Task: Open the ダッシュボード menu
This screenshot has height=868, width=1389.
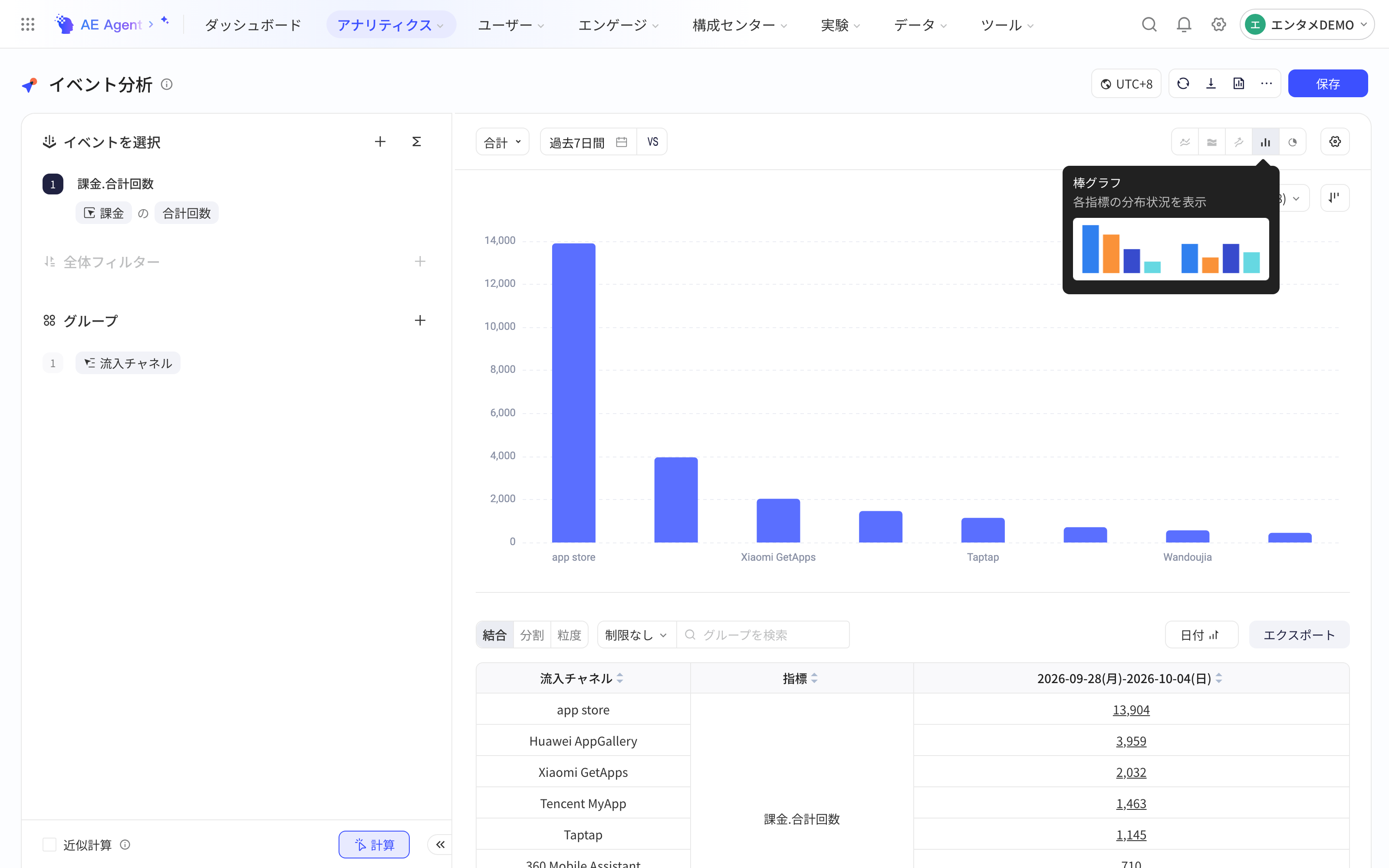Action: tap(253, 25)
